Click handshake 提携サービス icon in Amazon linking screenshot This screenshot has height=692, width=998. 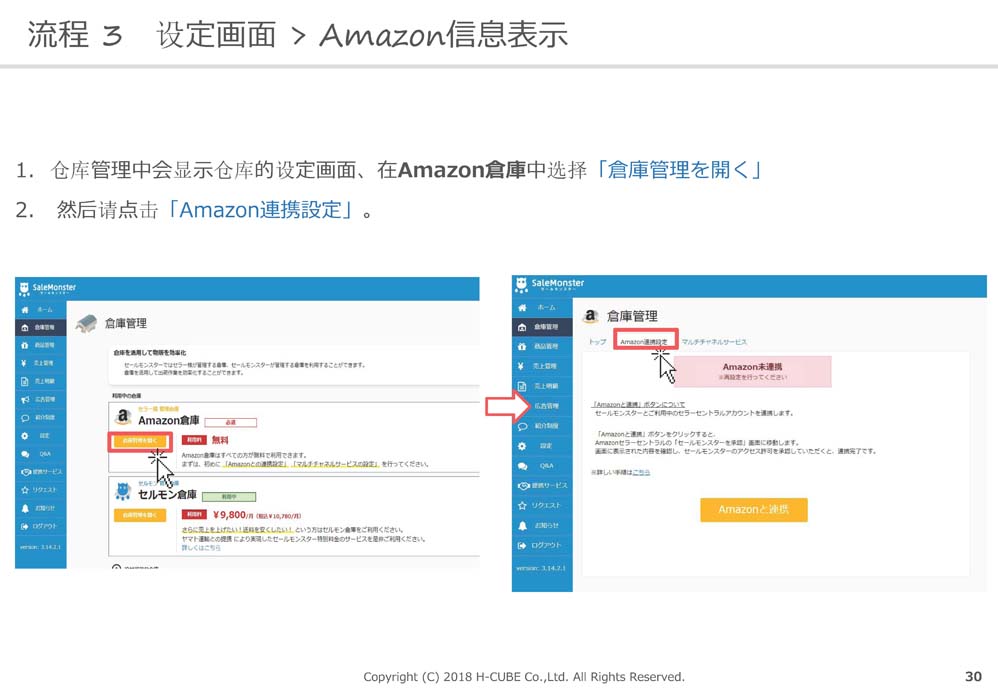click(524, 486)
